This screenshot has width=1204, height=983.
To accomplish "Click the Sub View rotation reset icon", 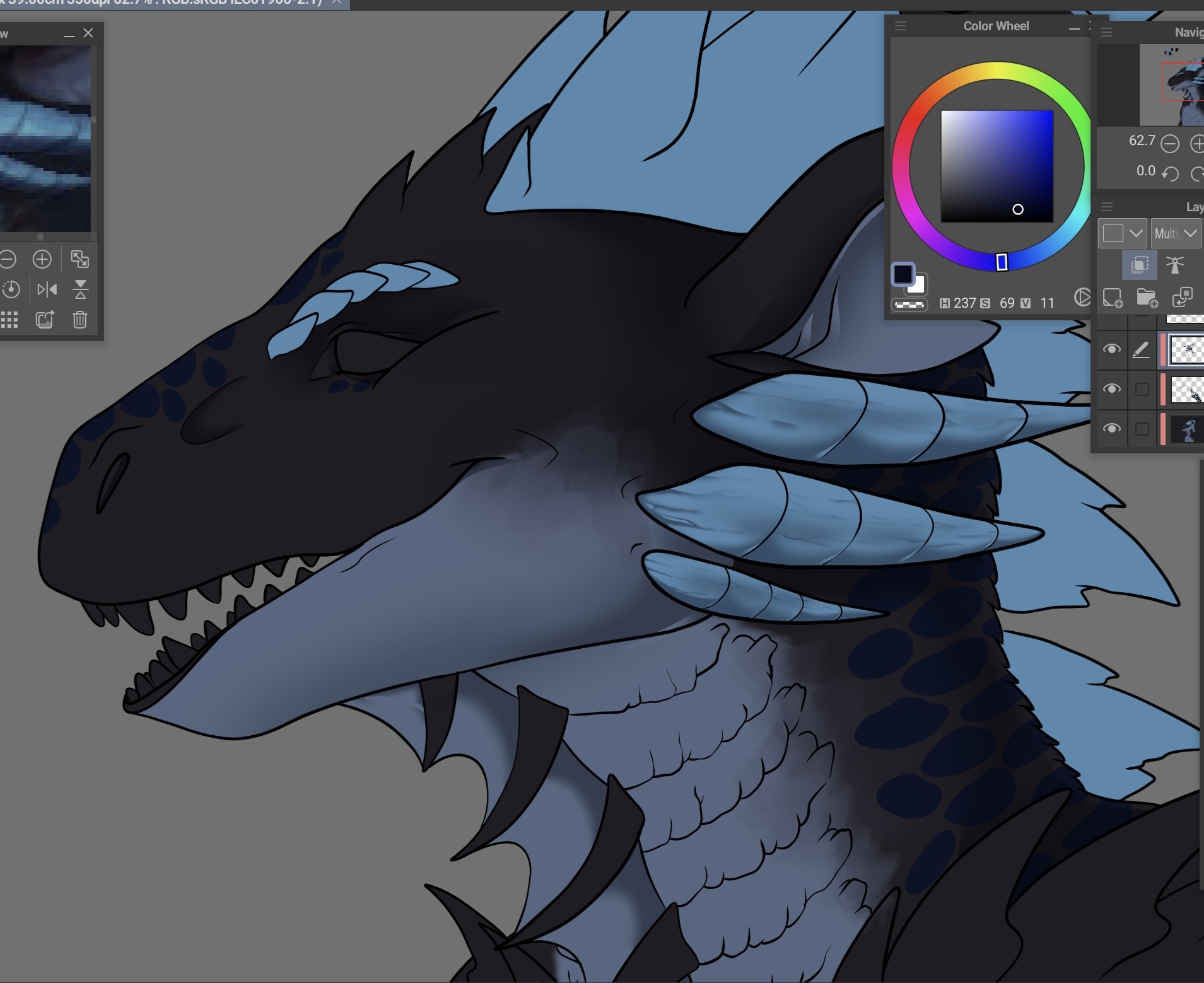I will point(11,289).
